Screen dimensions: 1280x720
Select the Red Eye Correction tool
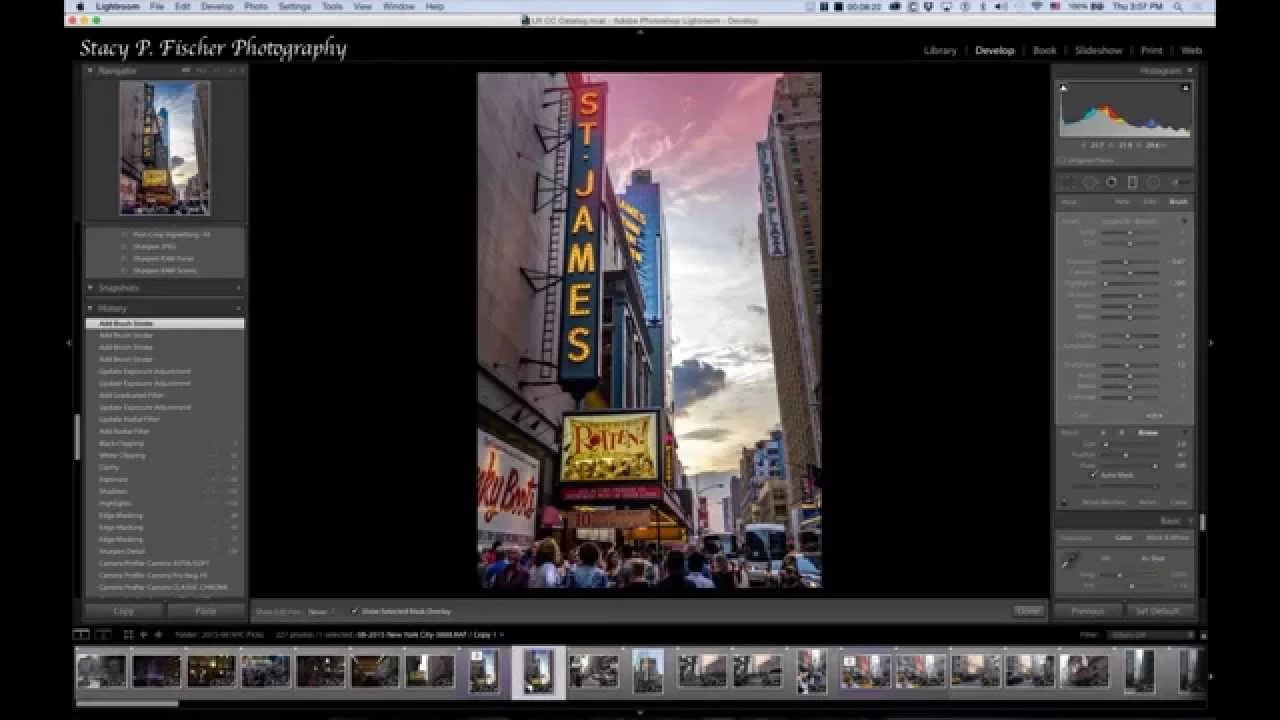pos(1111,182)
